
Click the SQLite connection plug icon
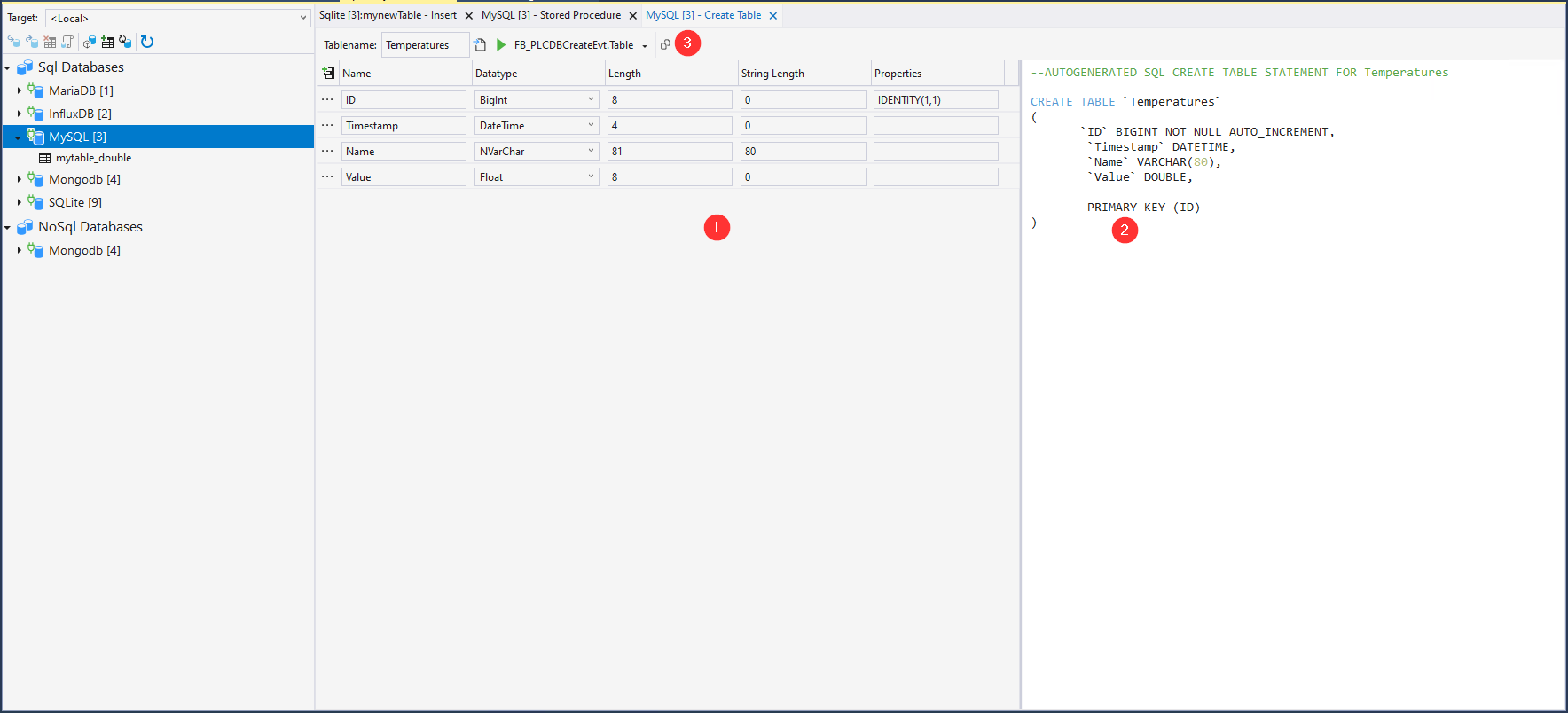35,201
